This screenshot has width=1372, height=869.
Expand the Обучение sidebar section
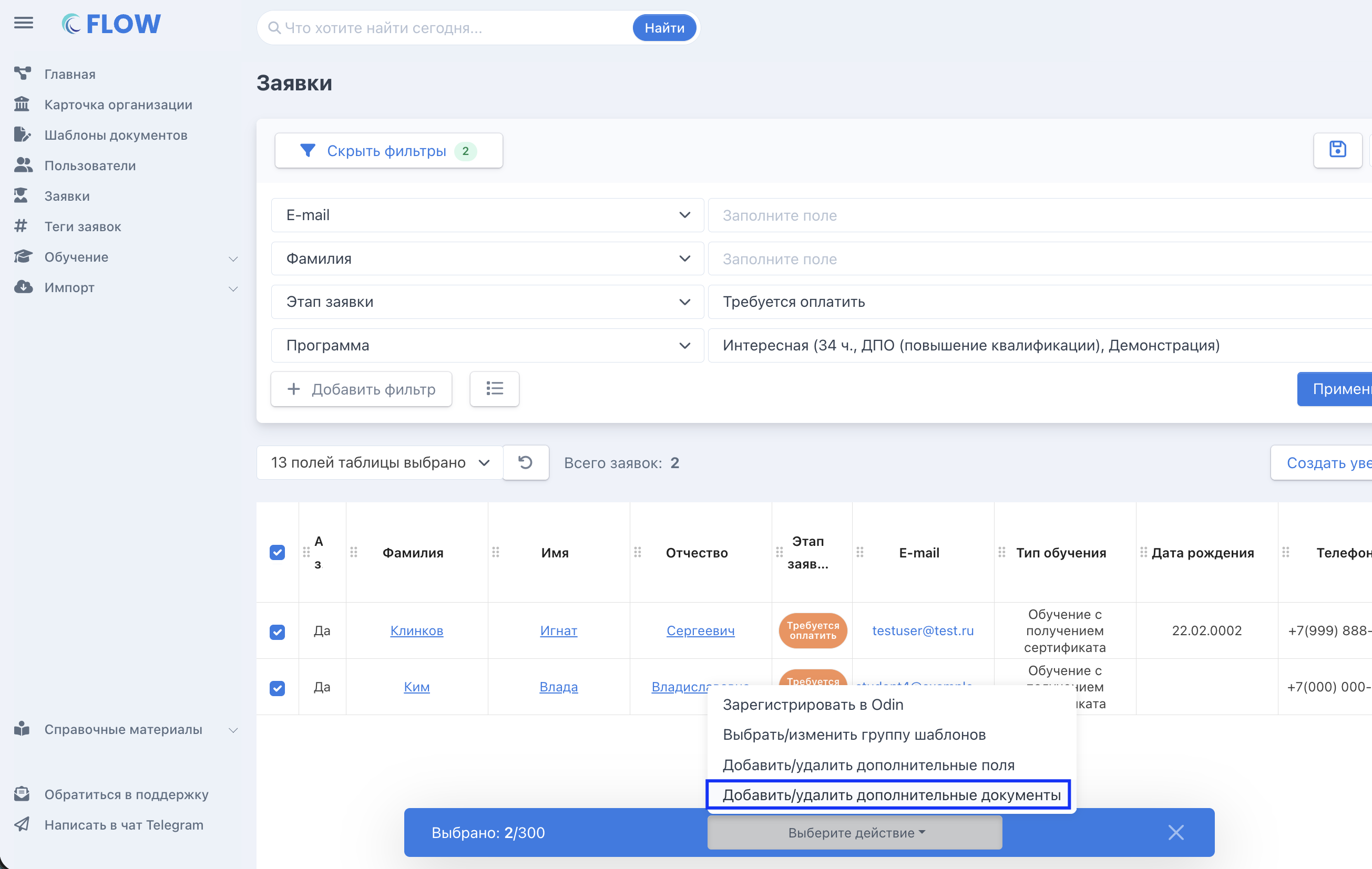coord(125,257)
